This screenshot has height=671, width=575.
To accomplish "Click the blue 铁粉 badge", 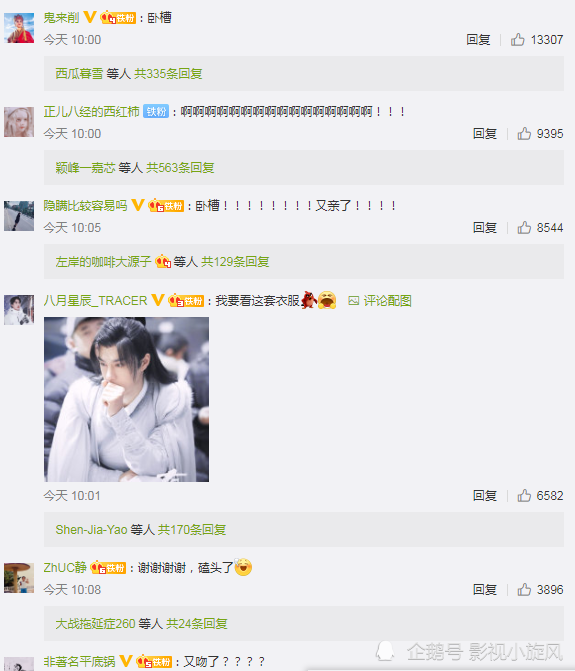I will (156, 112).
